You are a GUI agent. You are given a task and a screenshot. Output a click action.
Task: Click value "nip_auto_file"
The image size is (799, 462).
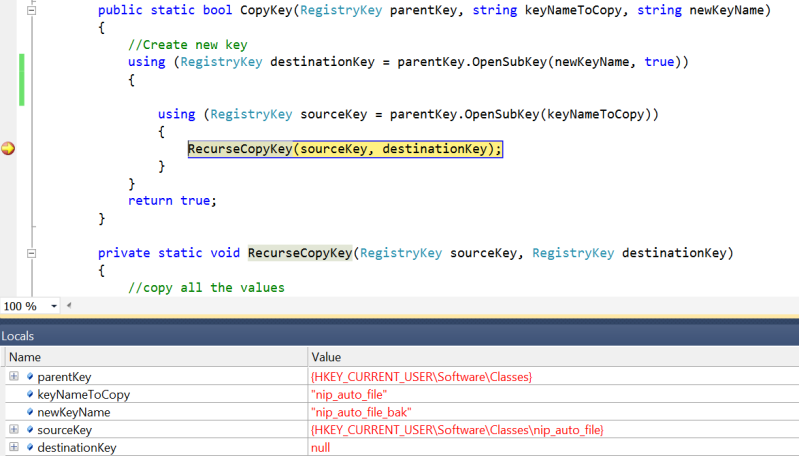[349, 394]
